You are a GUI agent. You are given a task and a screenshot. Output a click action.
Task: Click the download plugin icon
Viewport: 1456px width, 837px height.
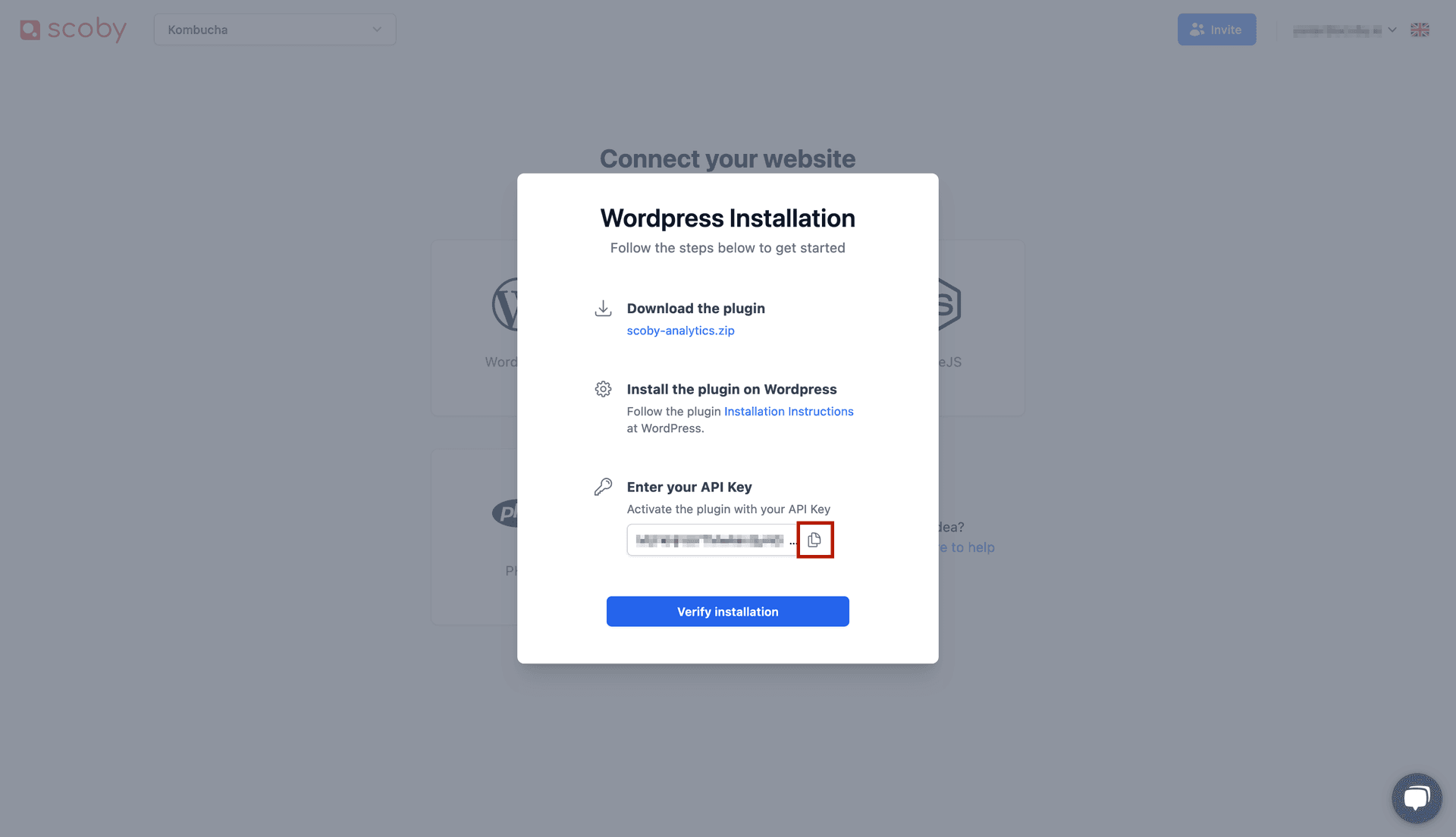pyautogui.click(x=602, y=307)
